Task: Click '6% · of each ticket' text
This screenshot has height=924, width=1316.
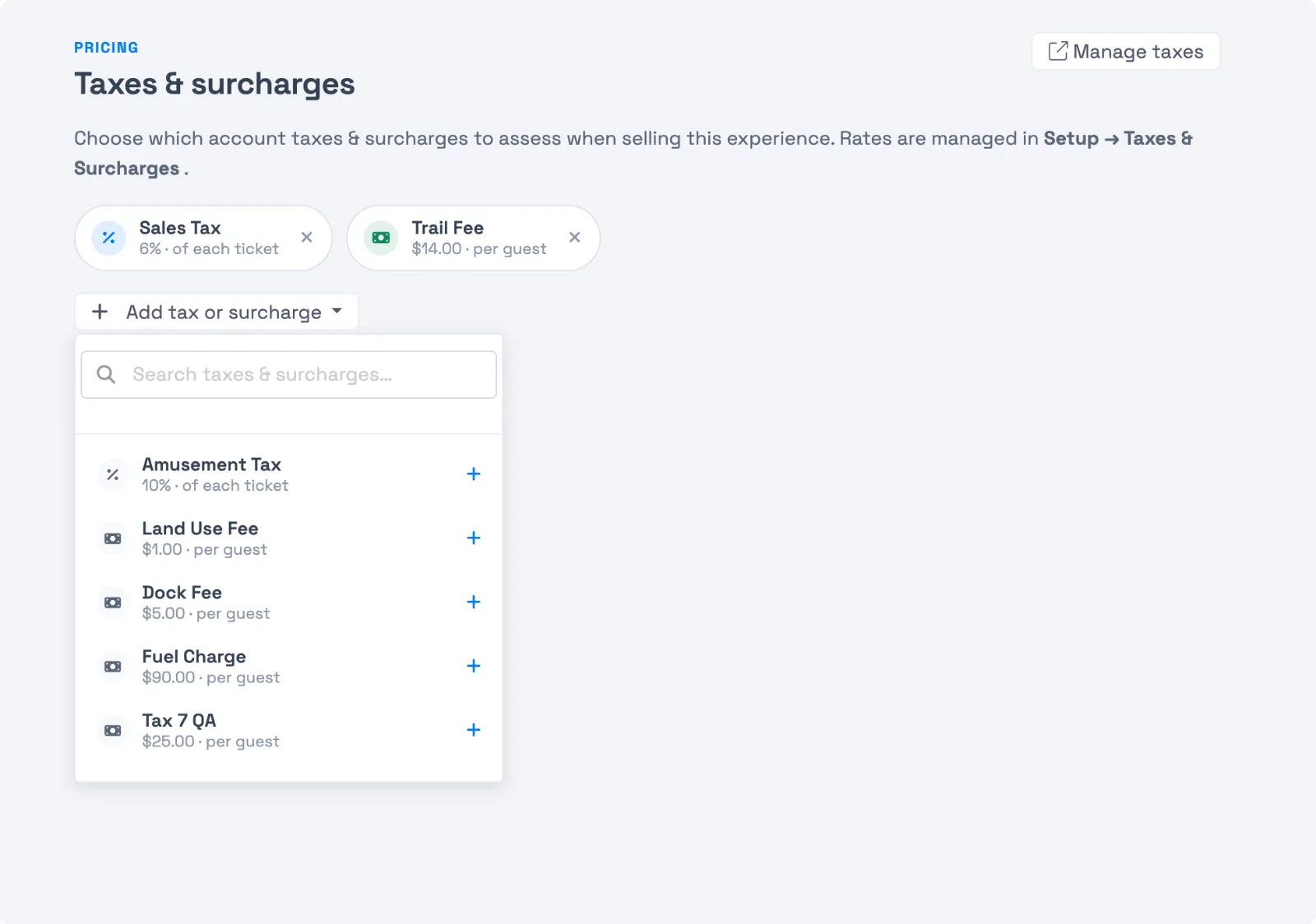Action: (x=209, y=249)
